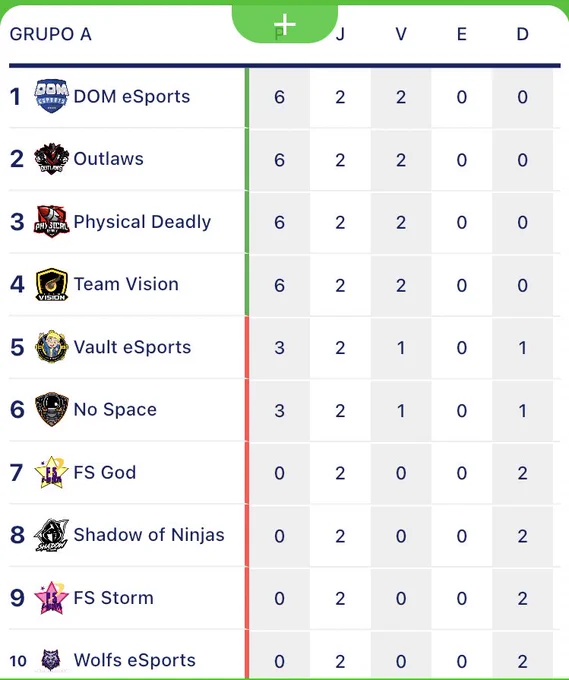The width and height of the screenshot is (569, 680).
Task: Click the DOM eSports team logo
Action: tap(52, 96)
